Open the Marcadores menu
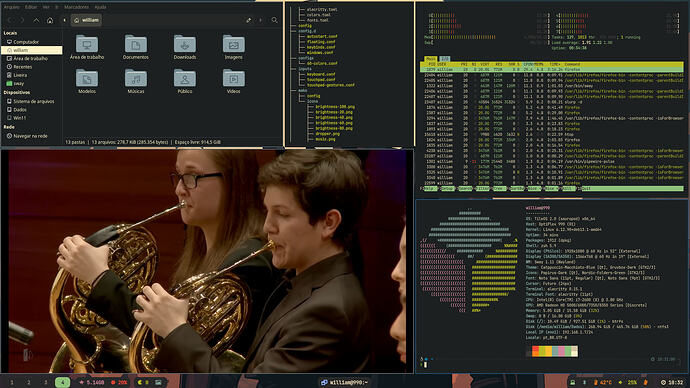This screenshot has height=388, width=690. pyautogui.click(x=77, y=7)
